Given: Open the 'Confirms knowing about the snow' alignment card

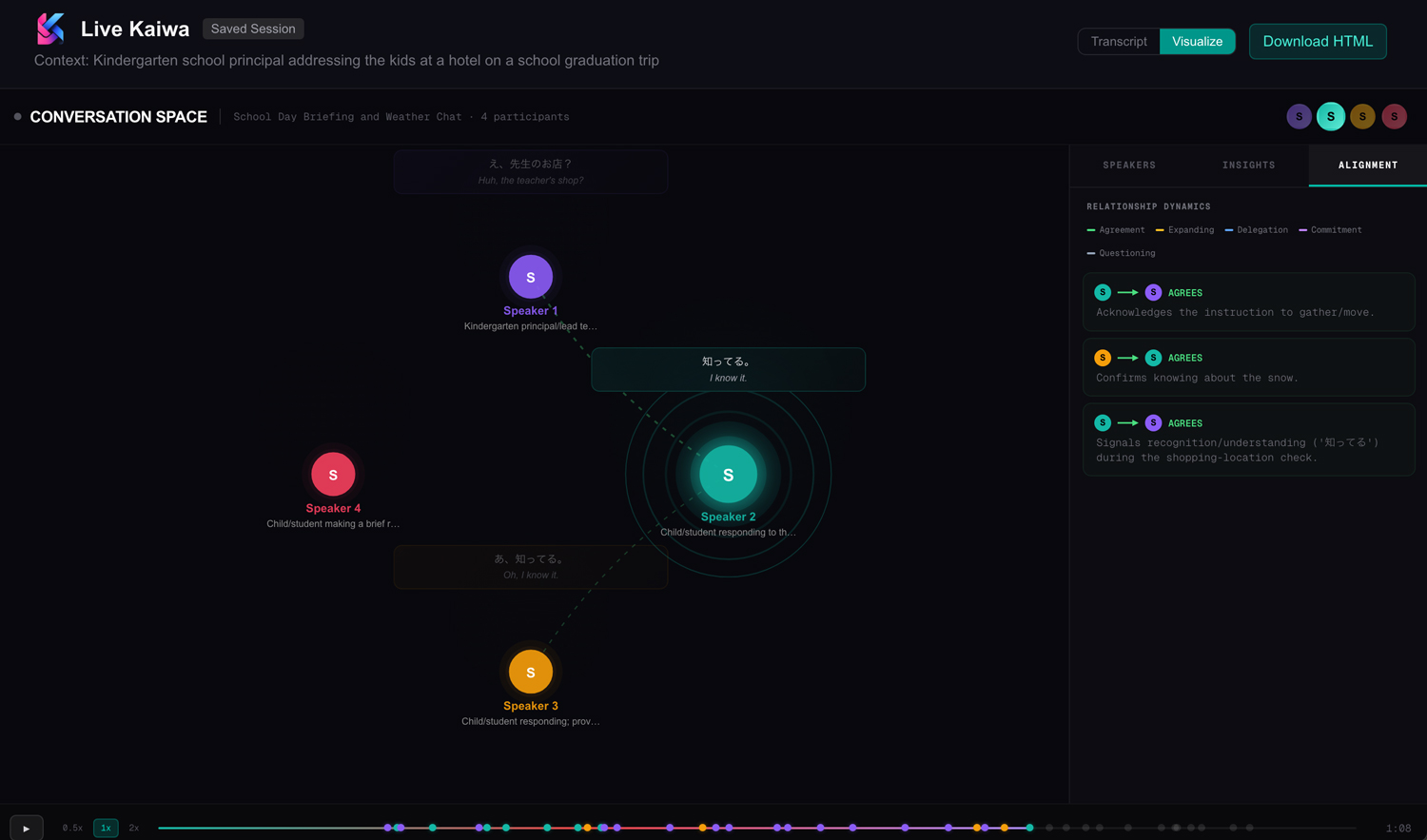Looking at the screenshot, I should [x=1248, y=366].
